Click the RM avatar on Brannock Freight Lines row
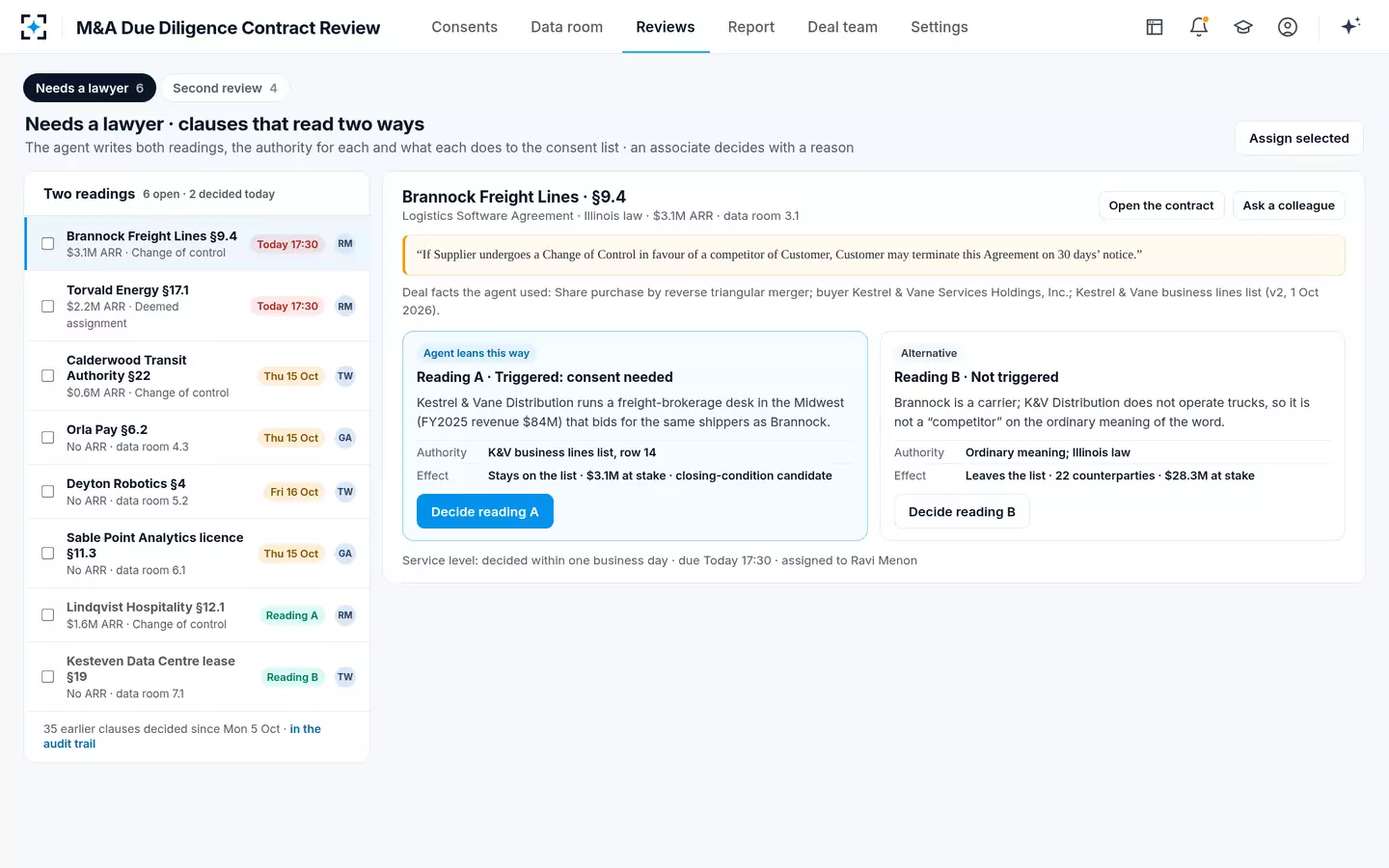This screenshot has height=868, width=1389. point(345,244)
